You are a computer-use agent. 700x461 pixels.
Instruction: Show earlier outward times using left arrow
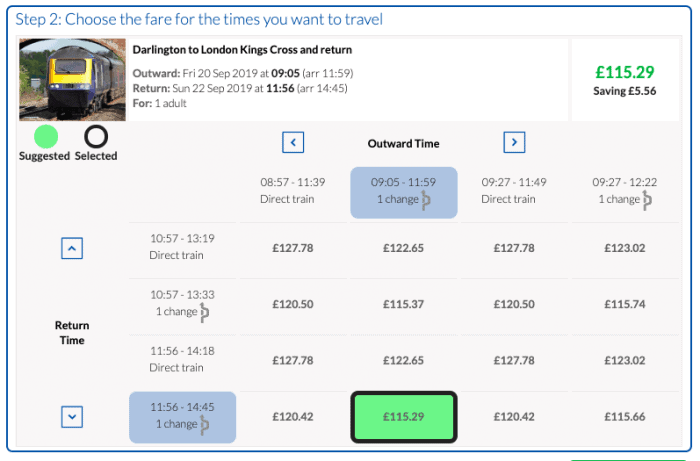pyautogui.click(x=293, y=143)
